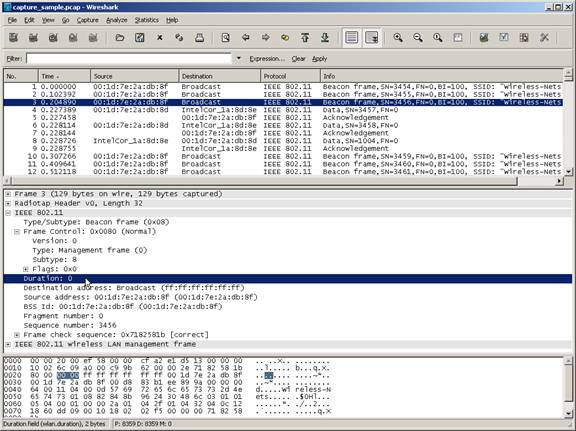Open the filter history dropdown arrow
Image resolution: width=576 pixels, height=431 pixels.
[x=239, y=58]
